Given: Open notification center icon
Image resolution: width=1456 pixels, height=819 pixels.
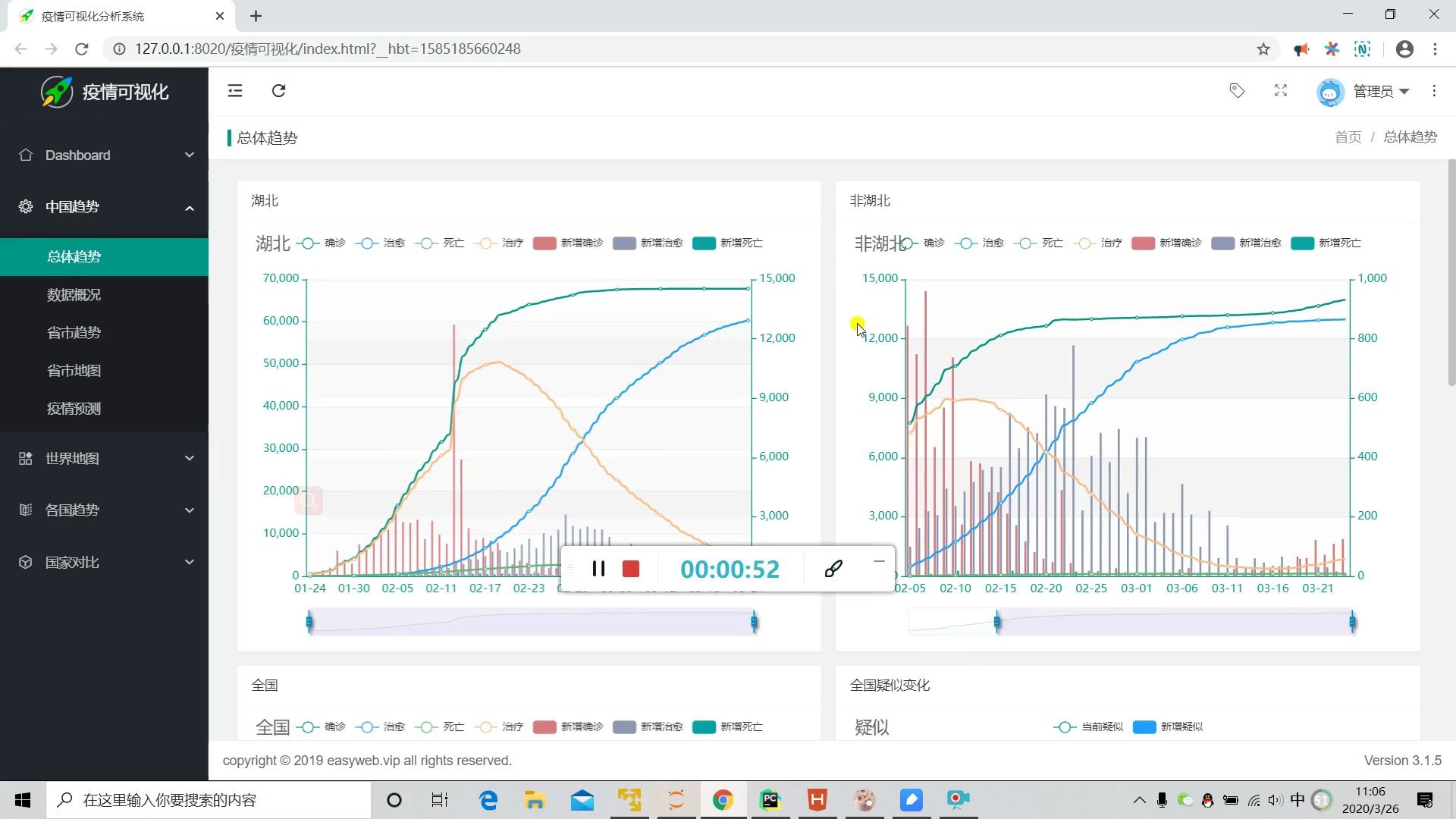Looking at the screenshot, I should tap(1425, 800).
